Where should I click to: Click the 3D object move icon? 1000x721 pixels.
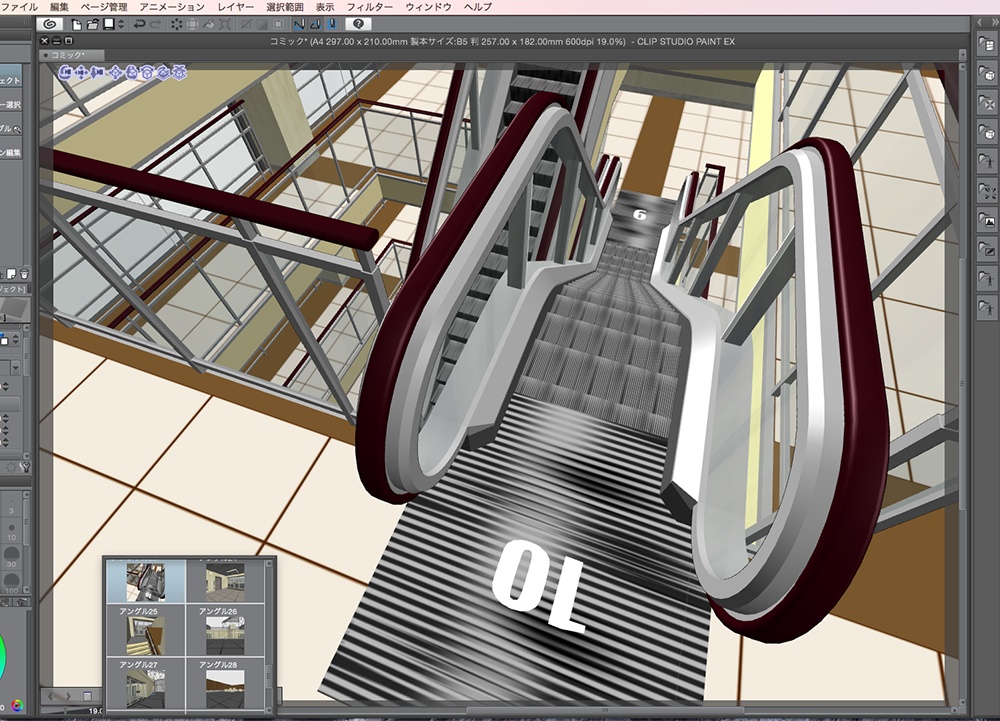(x=115, y=73)
